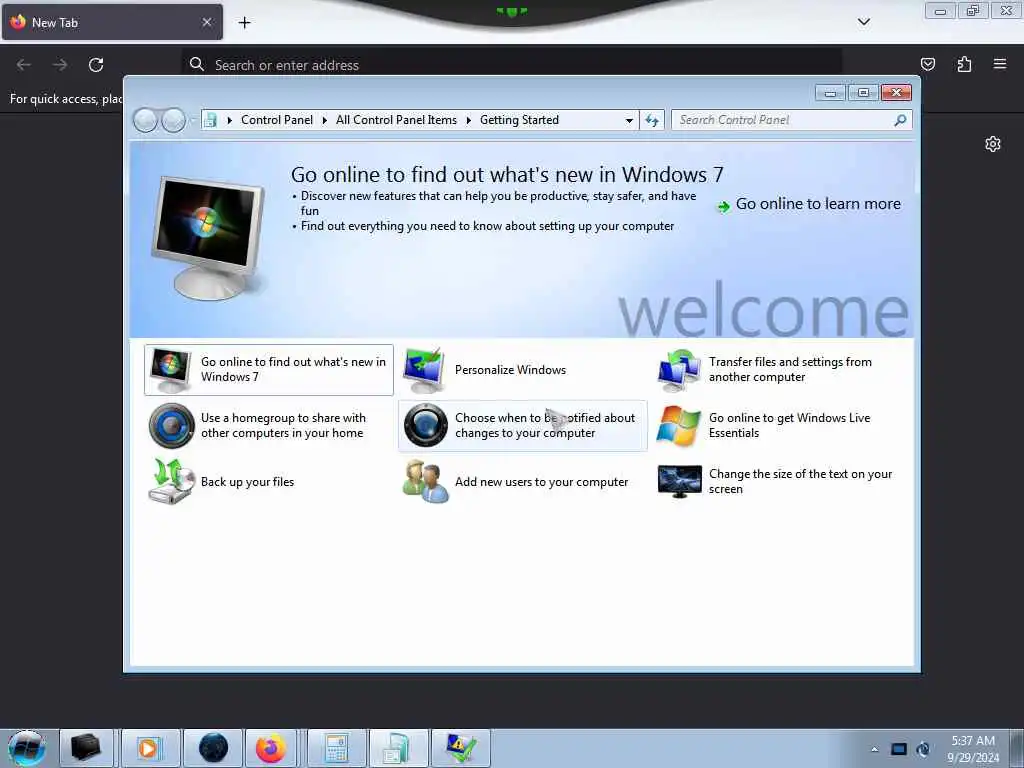Click 'Add new users to your computer' label
The image size is (1024, 768).
pos(541,482)
